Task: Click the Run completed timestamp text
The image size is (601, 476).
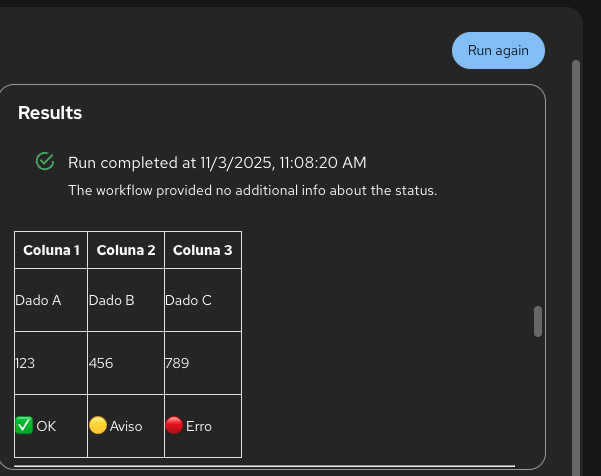Action: pos(217,162)
